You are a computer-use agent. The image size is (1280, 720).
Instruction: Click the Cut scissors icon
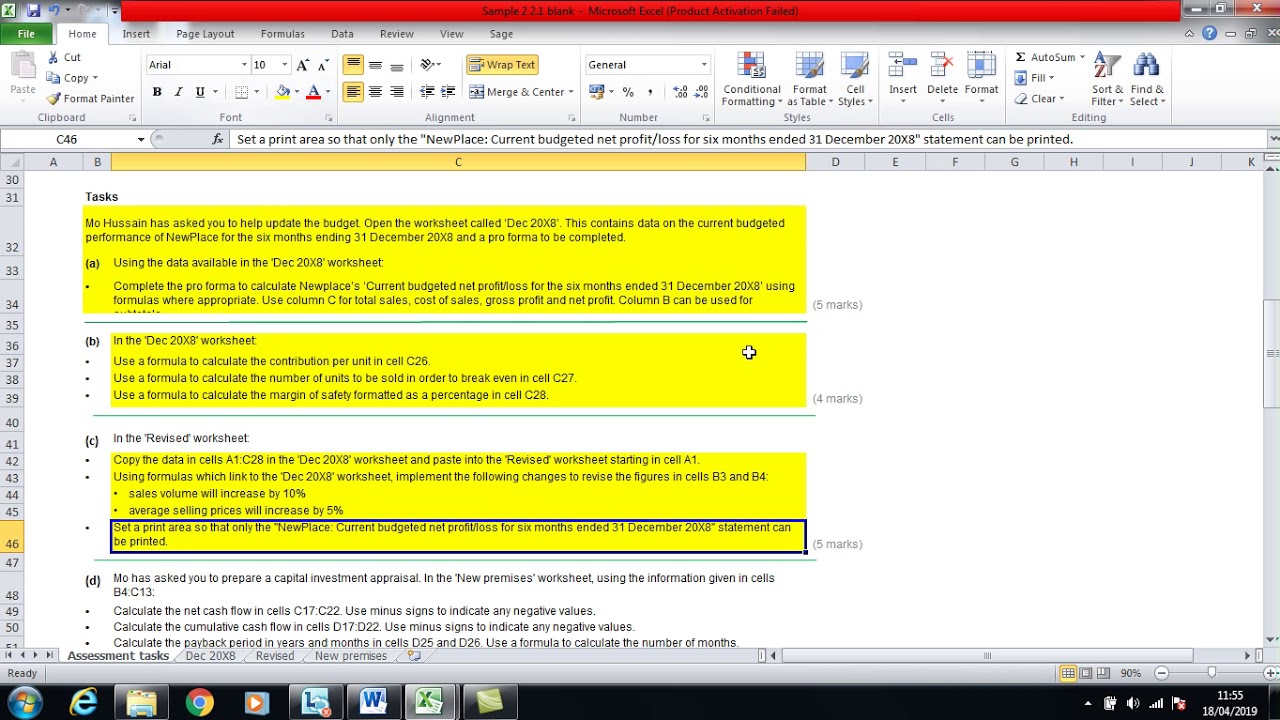pyautogui.click(x=54, y=57)
